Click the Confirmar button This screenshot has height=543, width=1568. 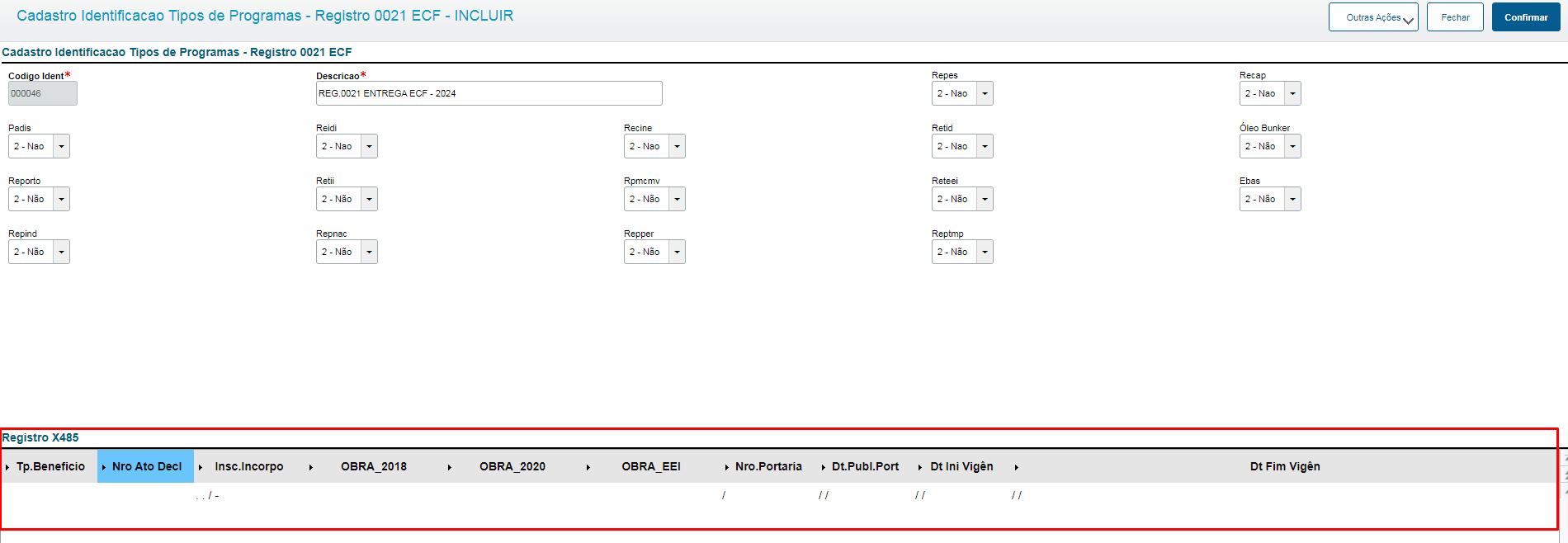point(1526,17)
